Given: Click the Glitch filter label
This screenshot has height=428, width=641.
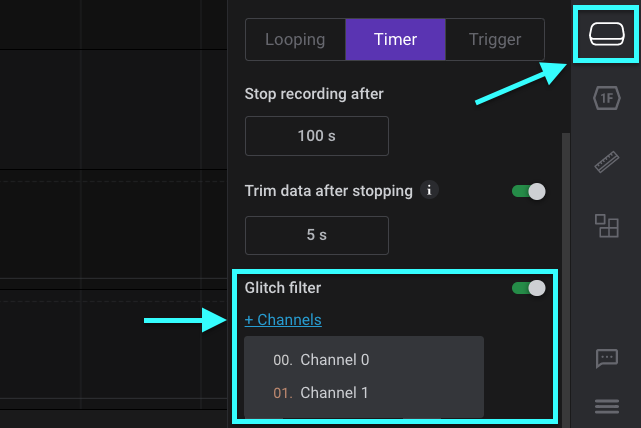Looking at the screenshot, I should point(282,288).
